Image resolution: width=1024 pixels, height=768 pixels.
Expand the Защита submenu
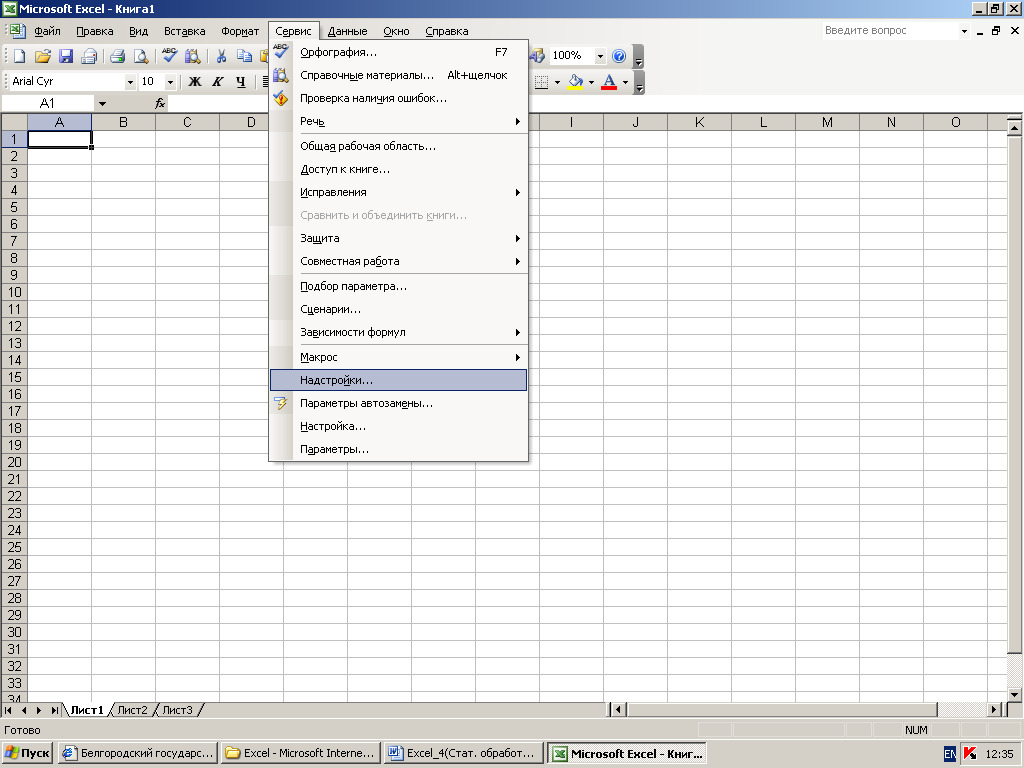pos(398,238)
